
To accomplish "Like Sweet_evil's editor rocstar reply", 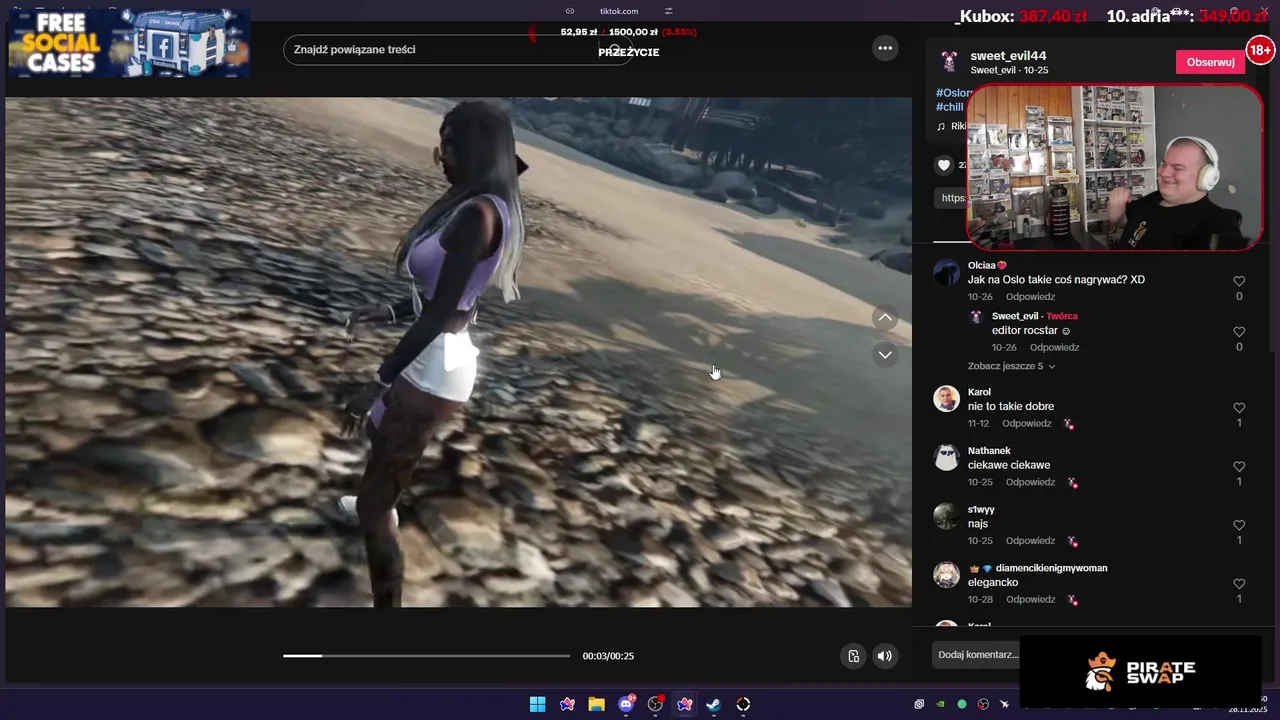I will 1239,332.
